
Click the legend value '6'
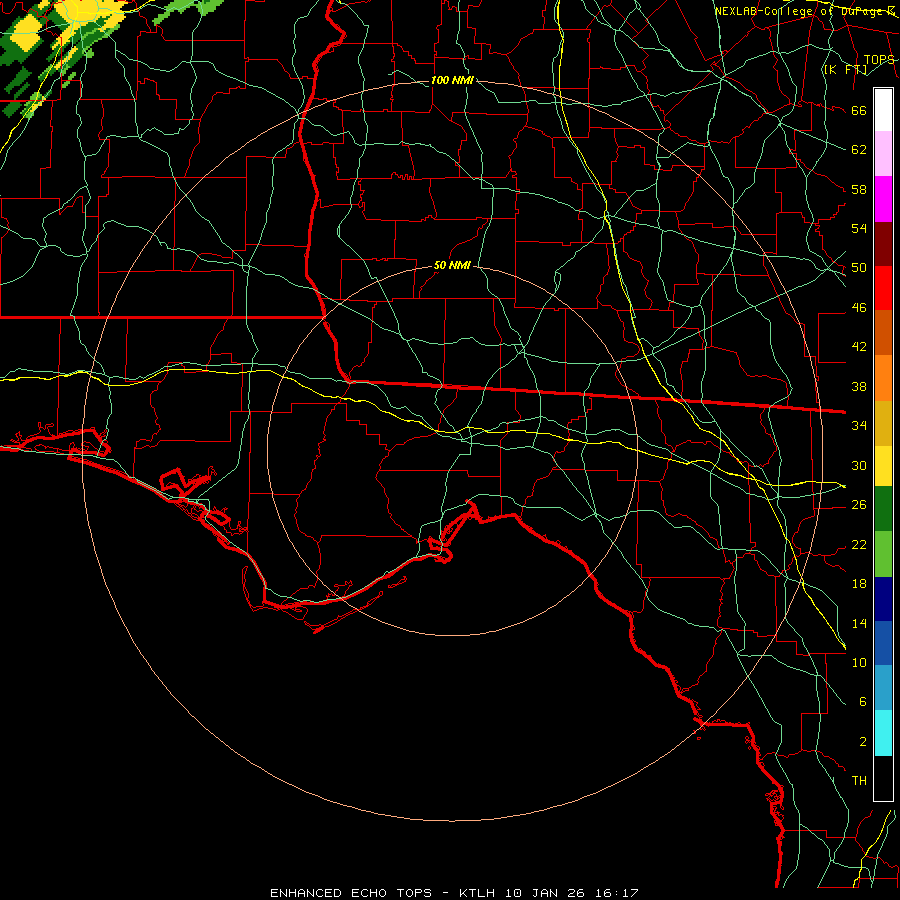862,702
